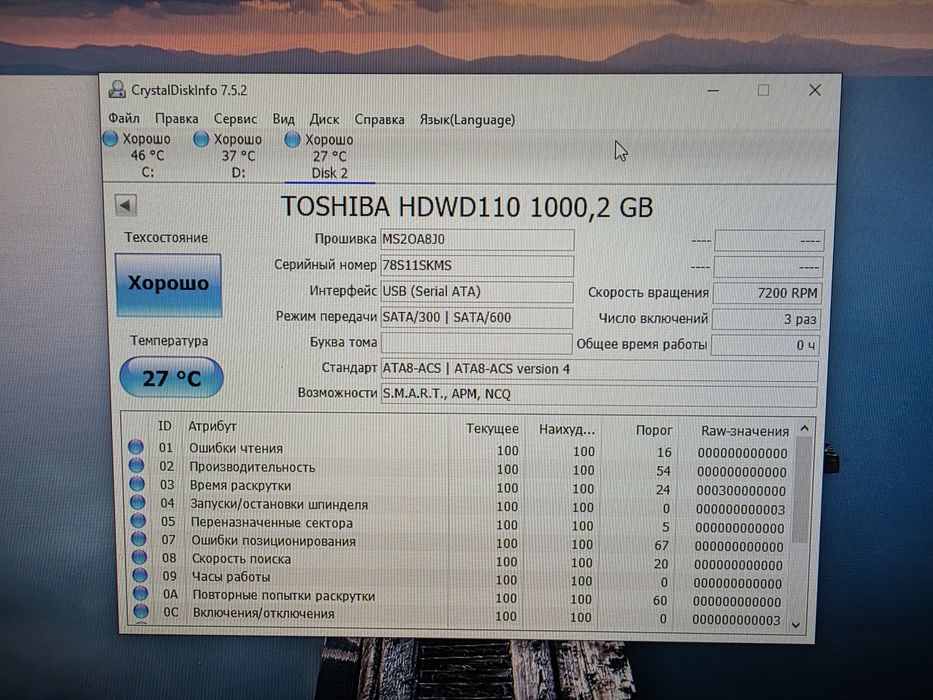The width and height of the screenshot is (933, 700).
Task: Select the Повторные попытки раскрутки row
Action: pos(457,597)
